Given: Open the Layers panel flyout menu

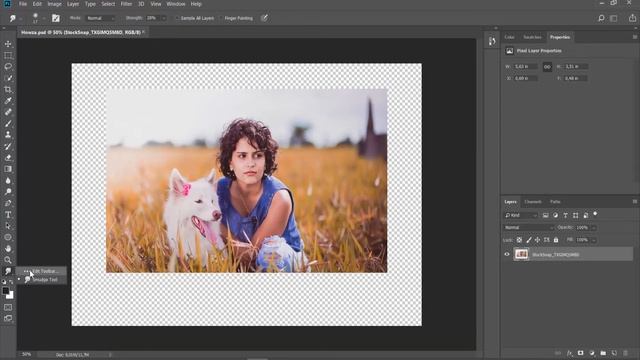Looking at the screenshot, I should coord(635,202).
